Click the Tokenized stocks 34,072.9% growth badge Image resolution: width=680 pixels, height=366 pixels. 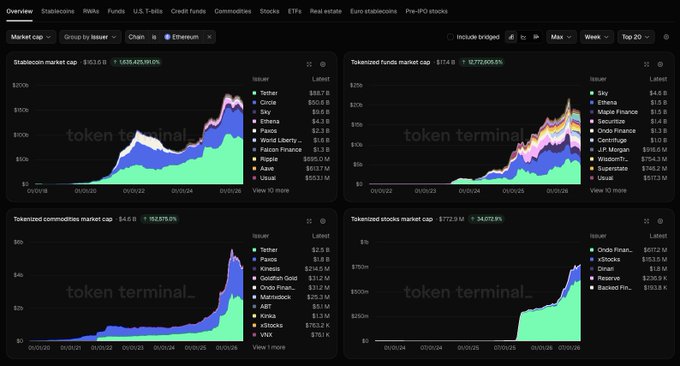click(486, 219)
